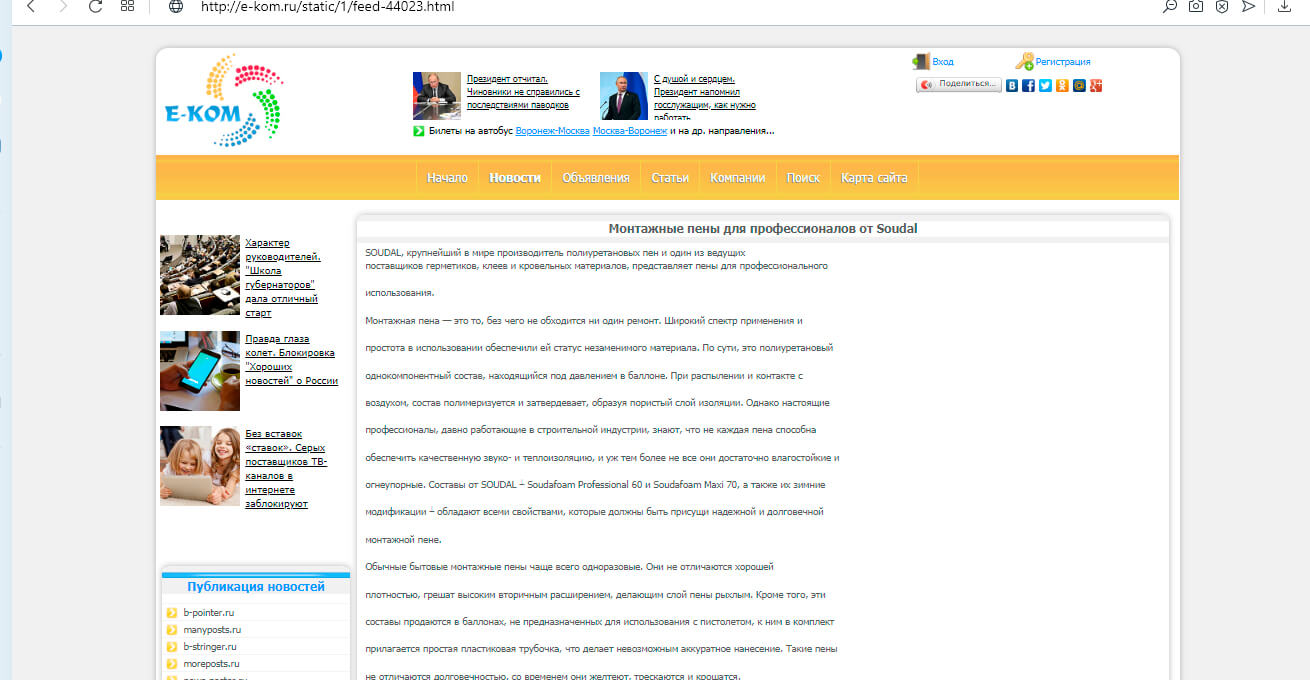This screenshot has width=1310, height=680.
Task: Click the article title 'Монтажные пены для профессионалов от Soudal'
Action: [763, 228]
